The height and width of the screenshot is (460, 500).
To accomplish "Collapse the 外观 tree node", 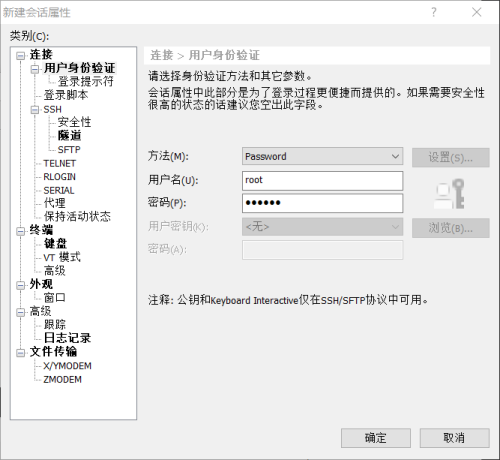I will click(21, 285).
